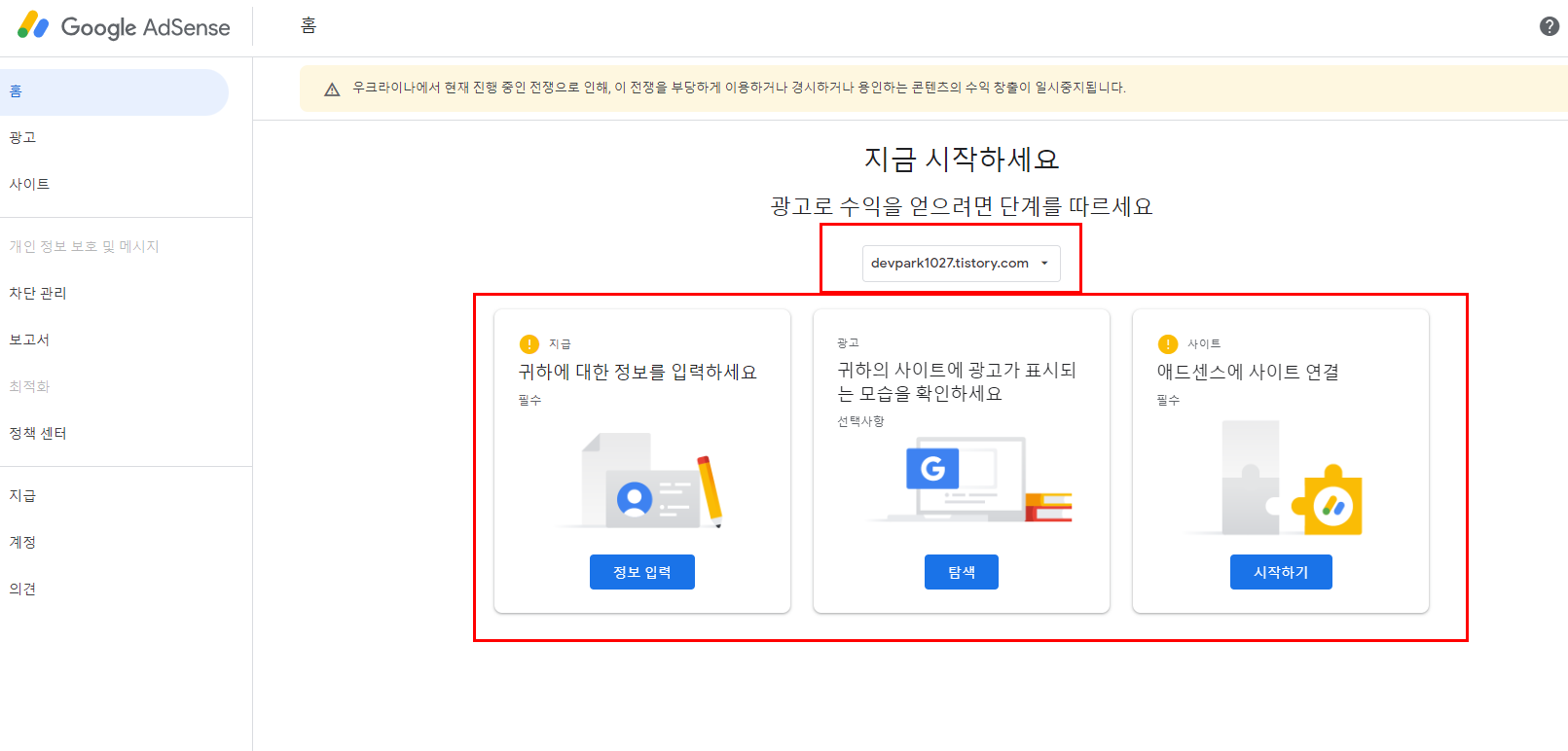Select 홈 in the sidebar
This screenshot has width=1568, height=751.
click(x=114, y=91)
